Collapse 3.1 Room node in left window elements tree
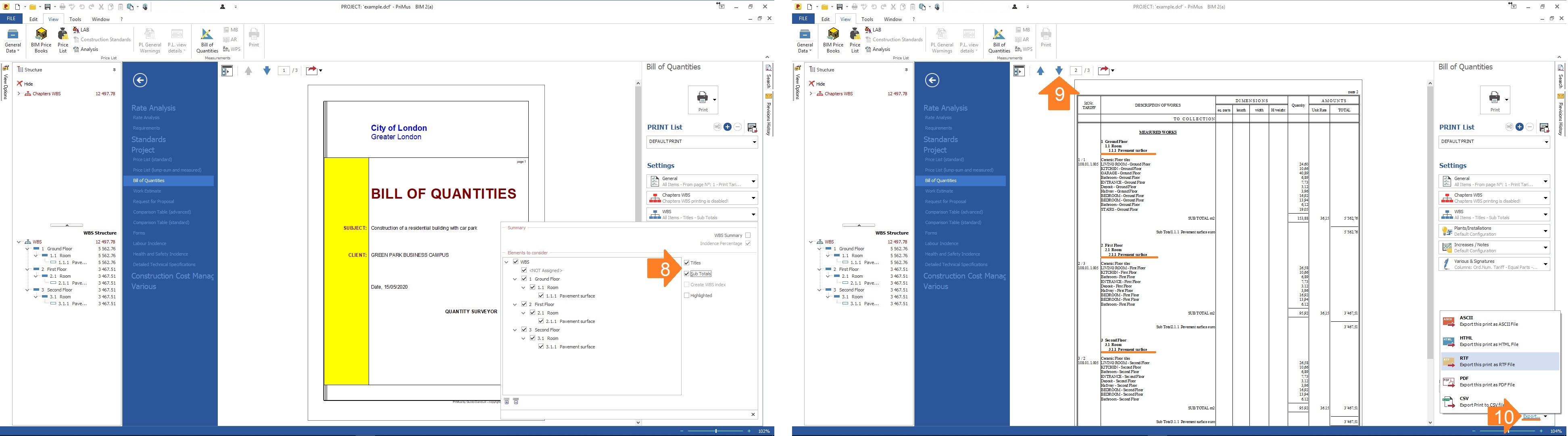Screen dimensions: 1568x436 coord(523,338)
